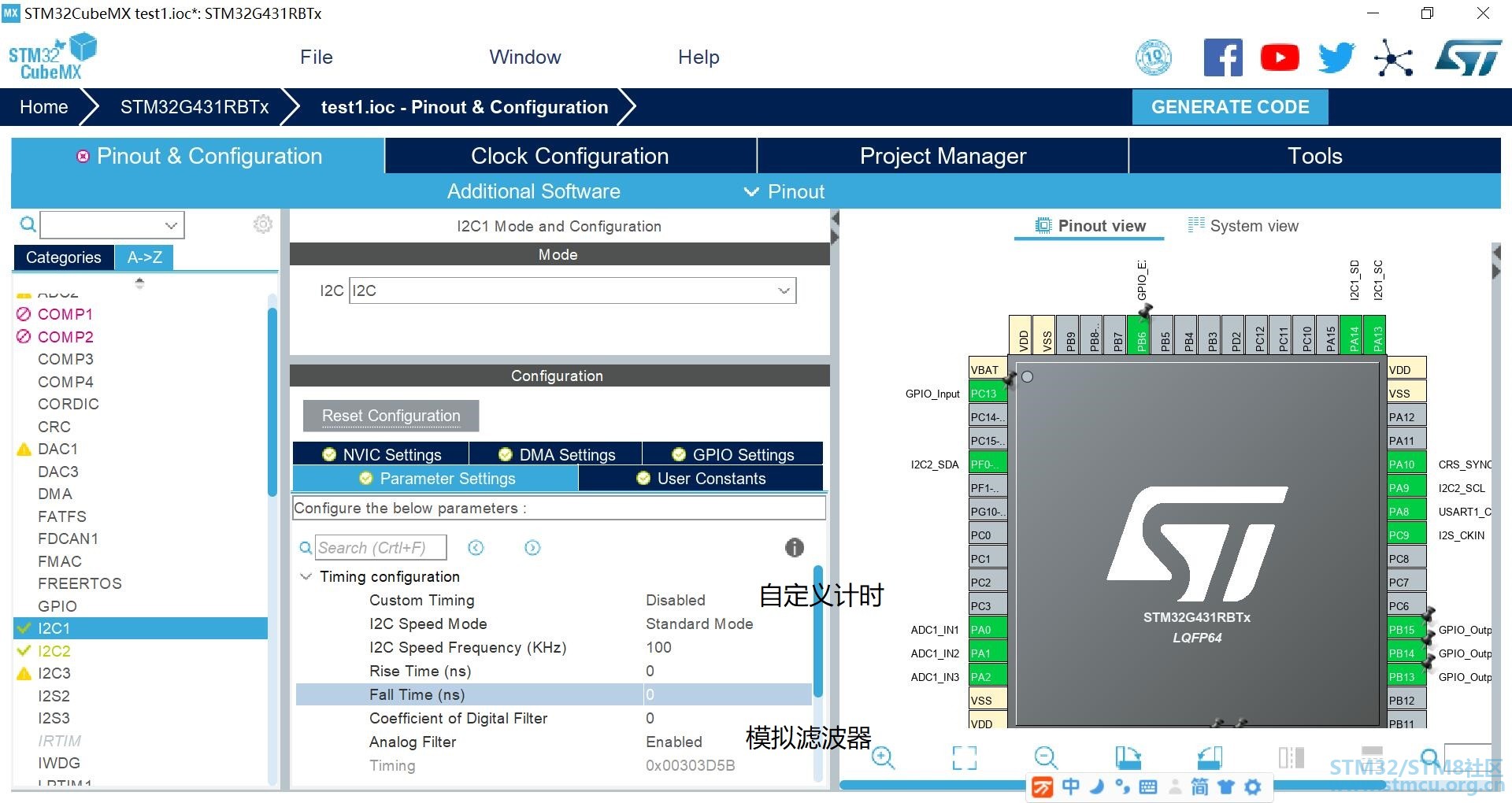The height and width of the screenshot is (803, 1512).
Task: Open the Pinout dropdown menu
Action: (784, 191)
